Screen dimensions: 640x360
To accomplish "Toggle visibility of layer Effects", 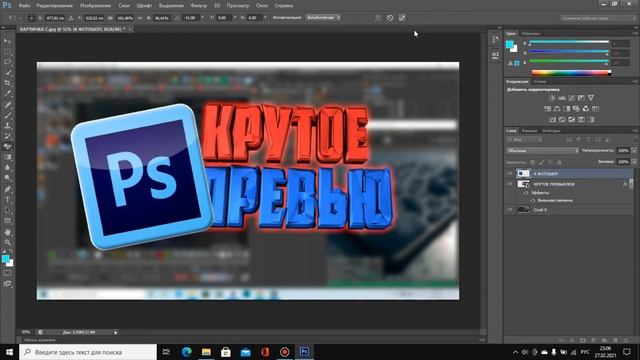I will 526,193.
